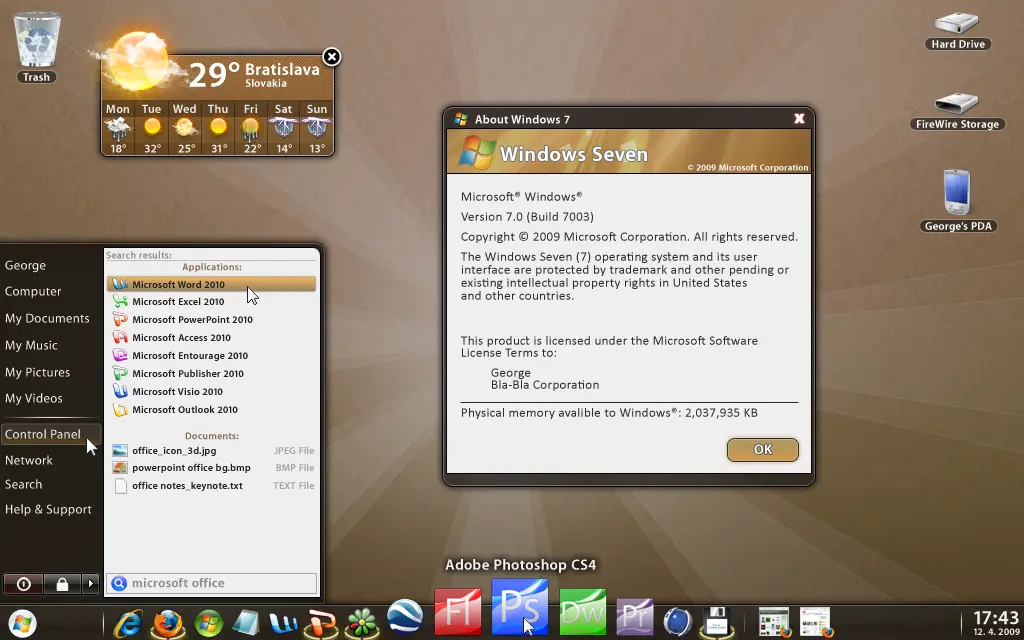Click the magnifier icon in search box
1024x640 pixels.
click(119, 583)
